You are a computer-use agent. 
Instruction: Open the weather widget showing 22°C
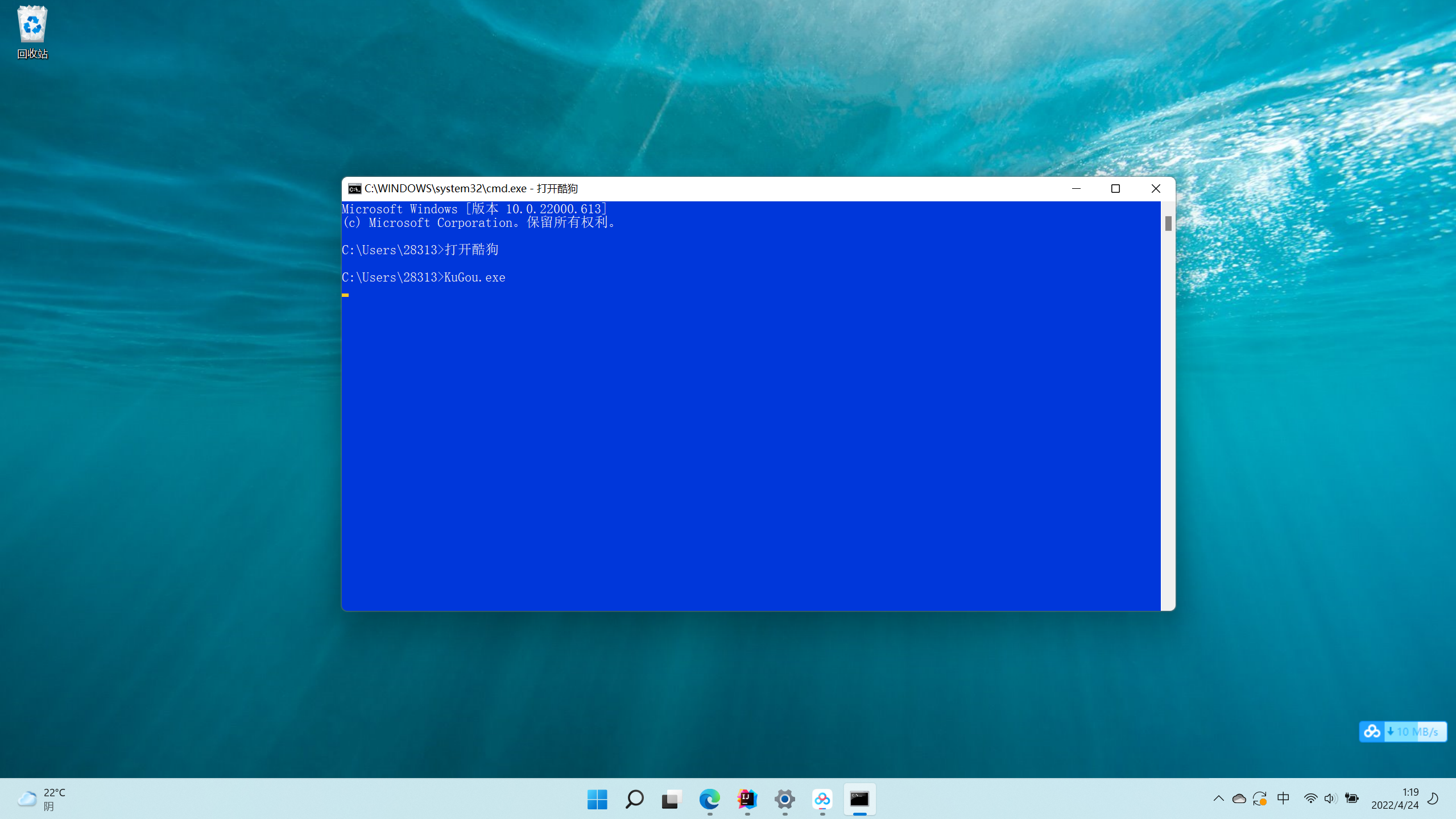pyautogui.click(x=41, y=799)
